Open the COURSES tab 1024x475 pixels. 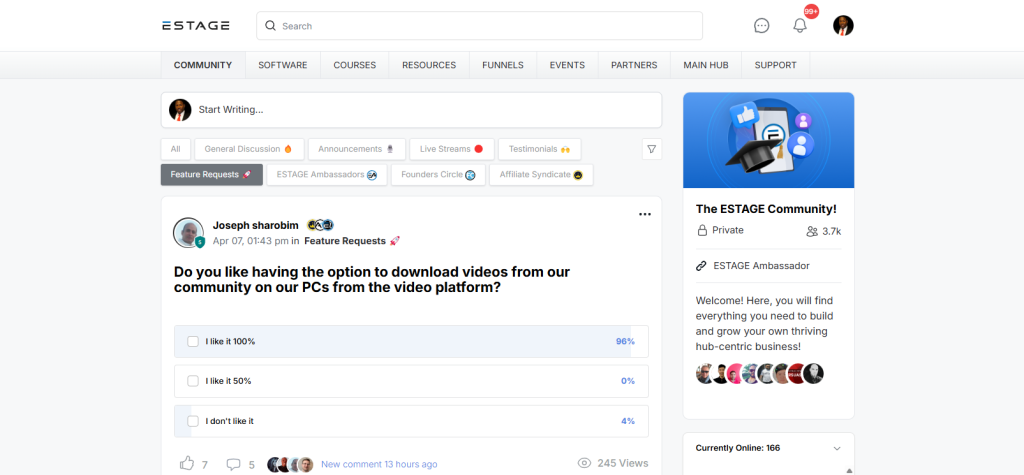(355, 65)
